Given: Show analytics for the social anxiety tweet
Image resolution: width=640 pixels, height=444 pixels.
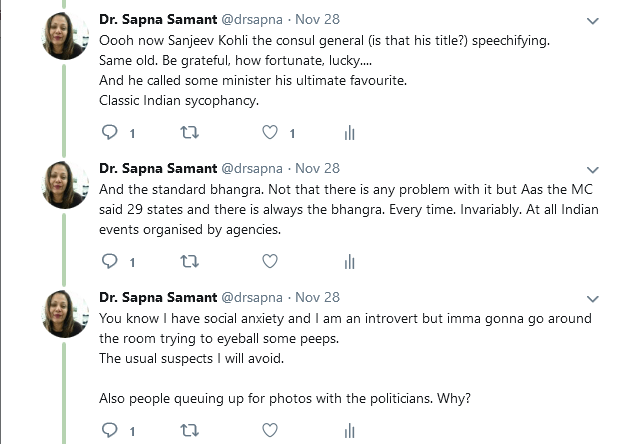Looking at the screenshot, I should (x=349, y=431).
